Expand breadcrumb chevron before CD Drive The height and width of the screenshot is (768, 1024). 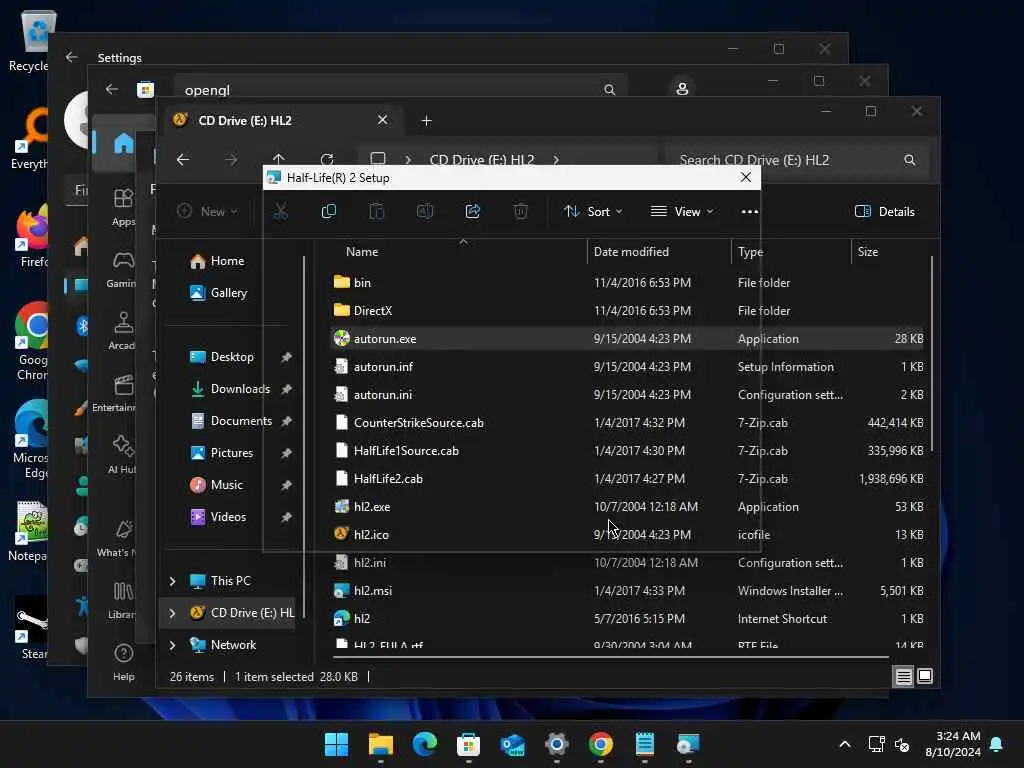coord(408,160)
